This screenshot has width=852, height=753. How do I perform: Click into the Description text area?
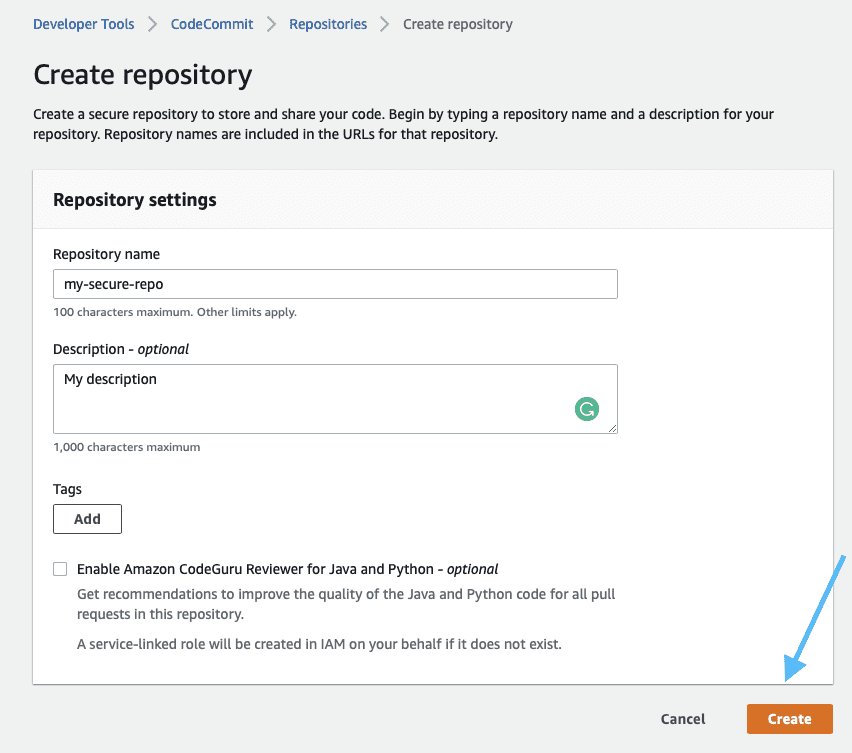pyautogui.click(x=335, y=399)
